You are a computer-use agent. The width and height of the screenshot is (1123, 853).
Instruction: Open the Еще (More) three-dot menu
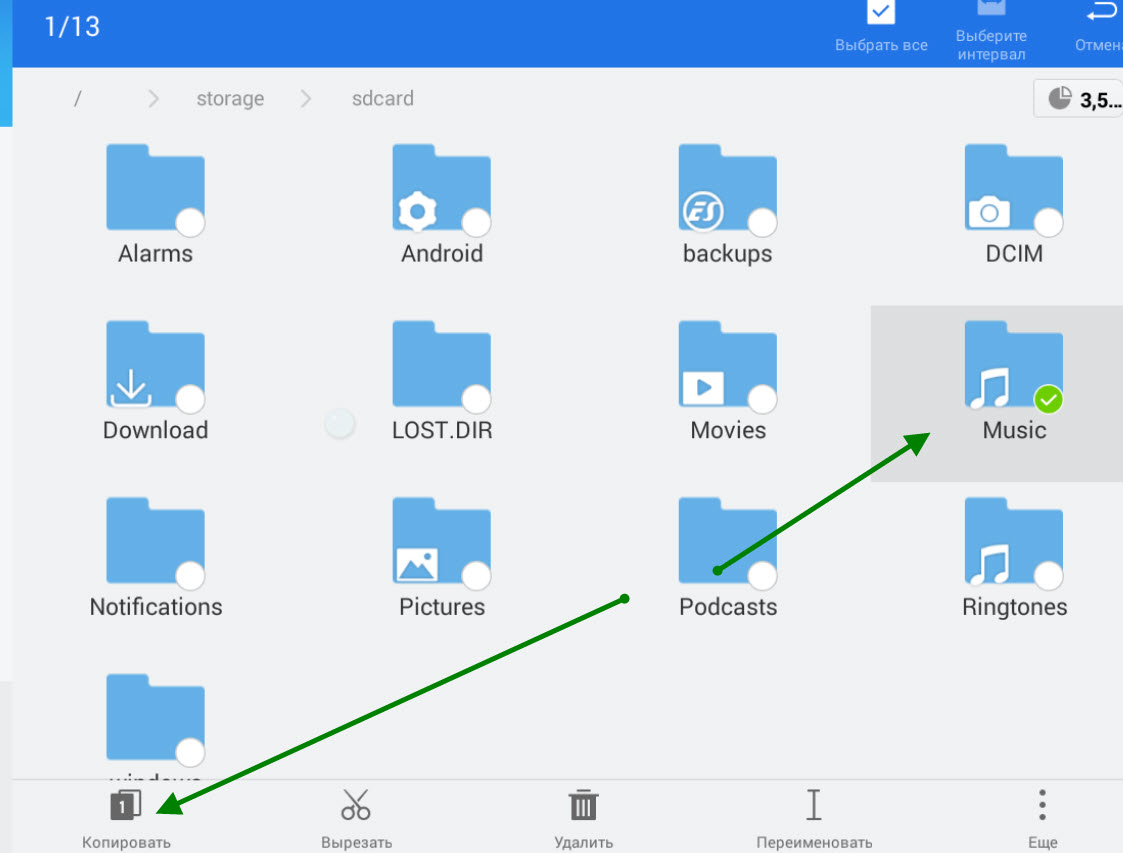click(1042, 804)
